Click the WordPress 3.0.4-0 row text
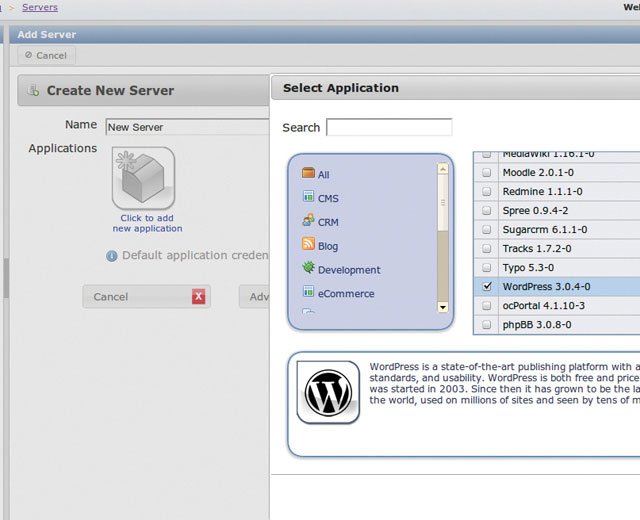The height and width of the screenshot is (520, 640). 546,287
